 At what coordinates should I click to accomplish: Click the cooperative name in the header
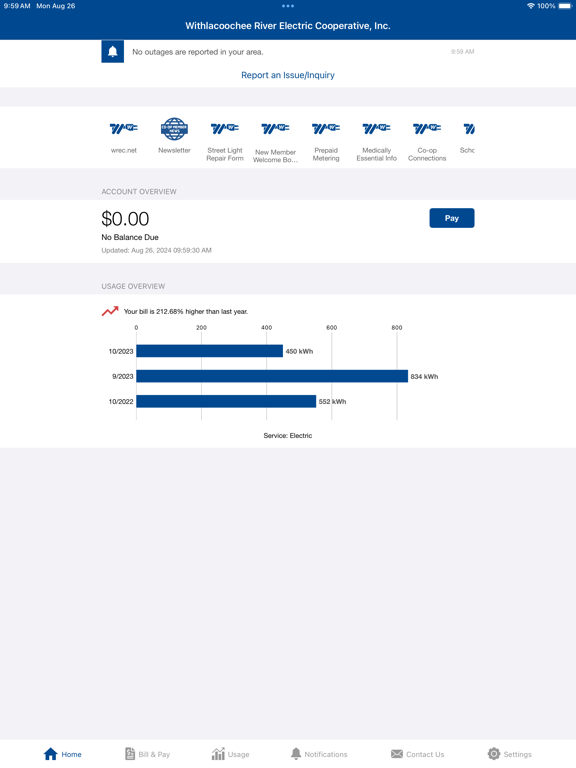[288, 26]
